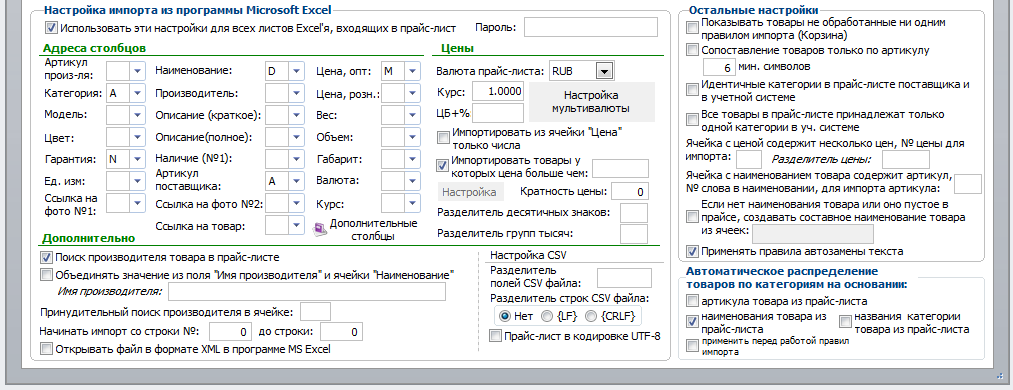Enable создавать составное наименование товара checkbox
Screen dimensions: 1013x390
(693, 218)
